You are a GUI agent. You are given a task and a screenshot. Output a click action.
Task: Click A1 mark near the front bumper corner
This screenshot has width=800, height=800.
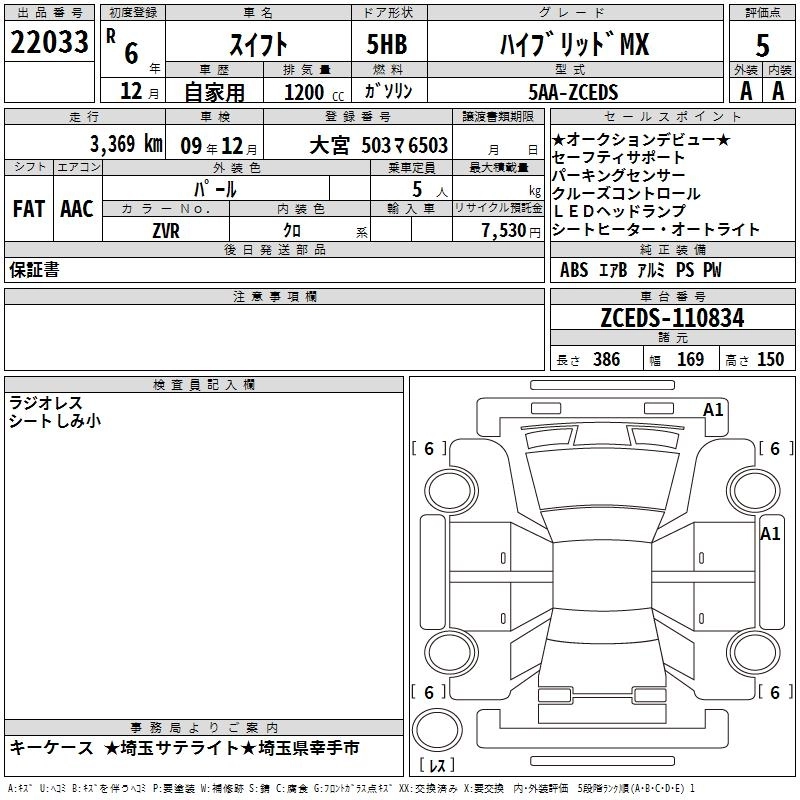[713, 410]
